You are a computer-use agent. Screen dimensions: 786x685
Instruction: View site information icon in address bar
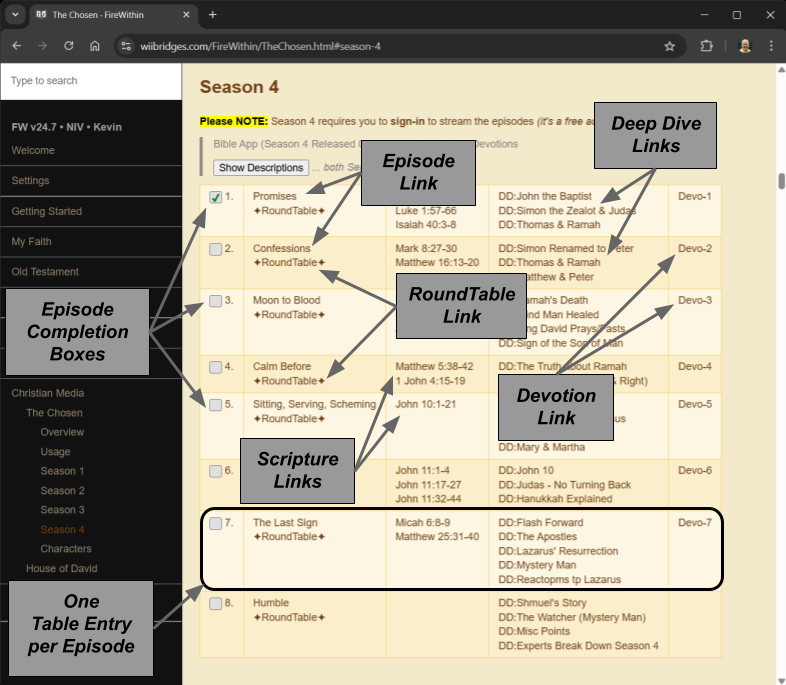pos(126,46)
